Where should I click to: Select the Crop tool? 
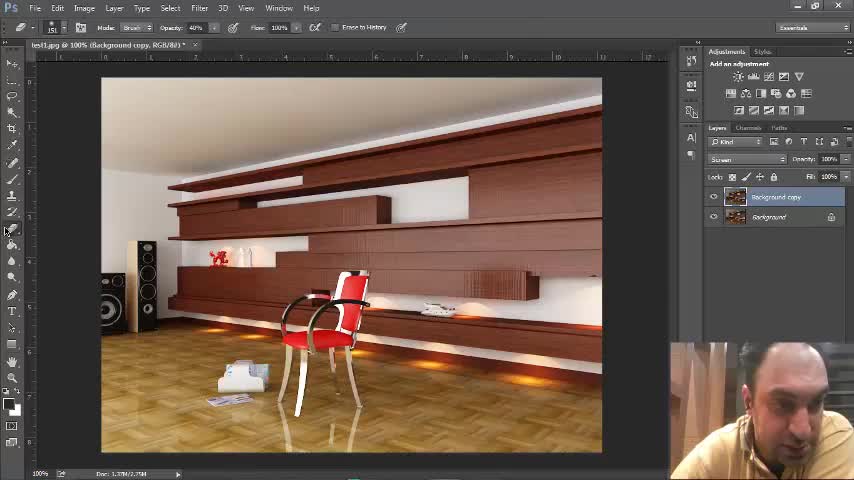11,129
